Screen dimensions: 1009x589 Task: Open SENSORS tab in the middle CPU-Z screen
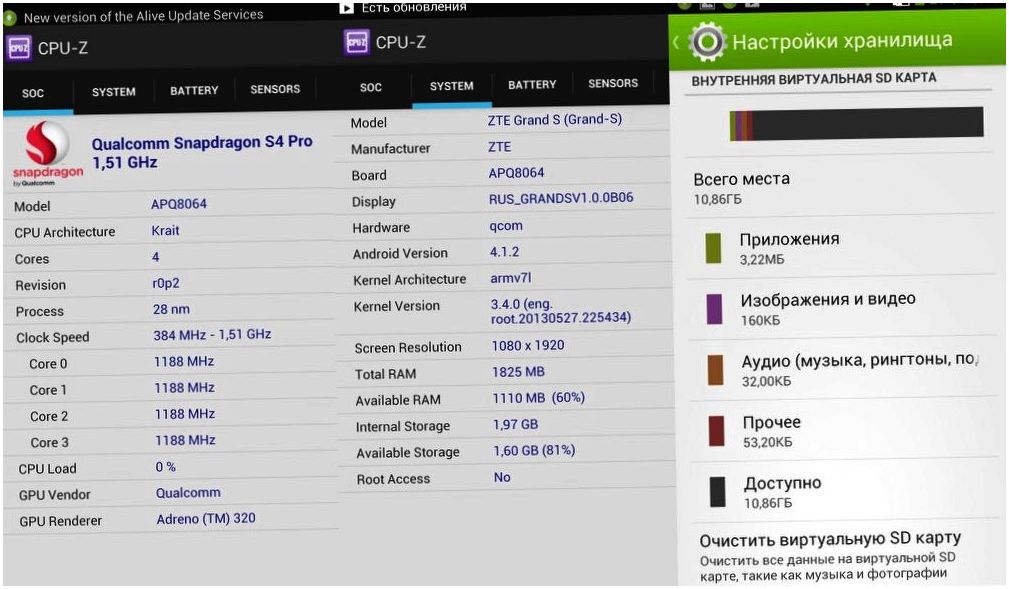(613, 84)
